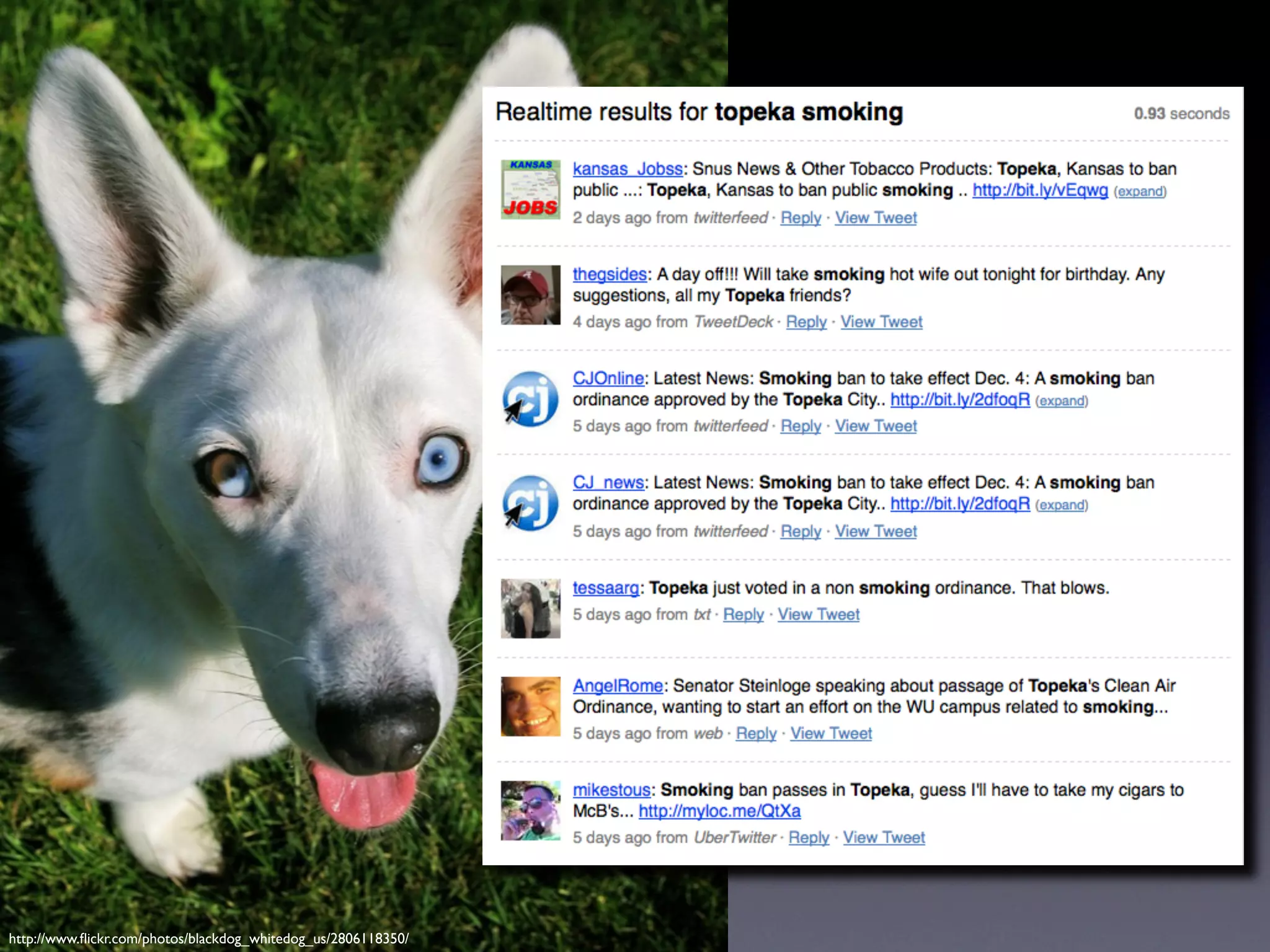Image resolution: width=1270 pixels, height=952 pixels.
Task: Expand the CJ_news bit.ly URL
Action: click(x=1062, y=505)
